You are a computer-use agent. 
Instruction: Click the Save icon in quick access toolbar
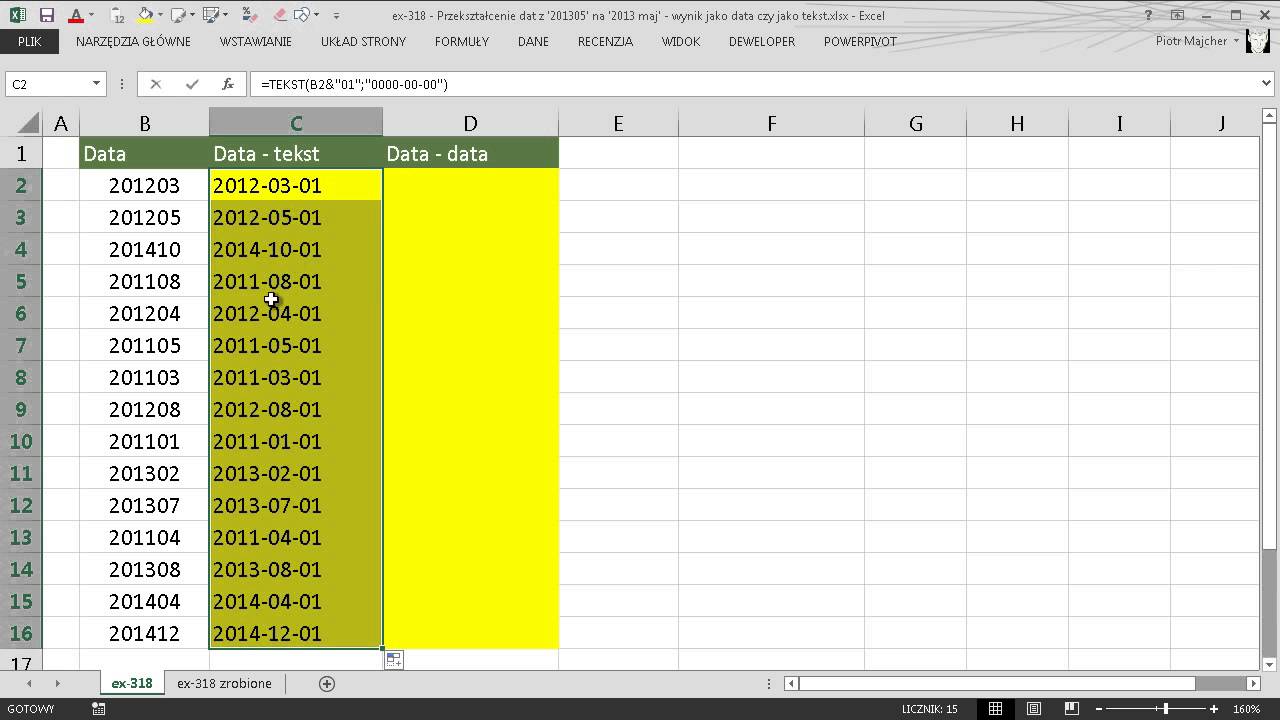(x=47, y=15)
